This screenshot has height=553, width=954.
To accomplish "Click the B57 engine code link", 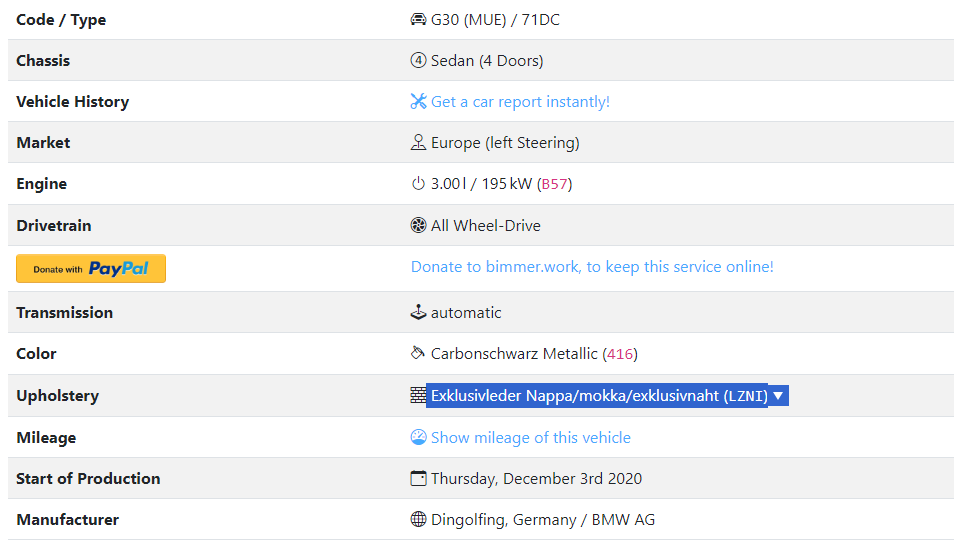I will coord(555,184).
